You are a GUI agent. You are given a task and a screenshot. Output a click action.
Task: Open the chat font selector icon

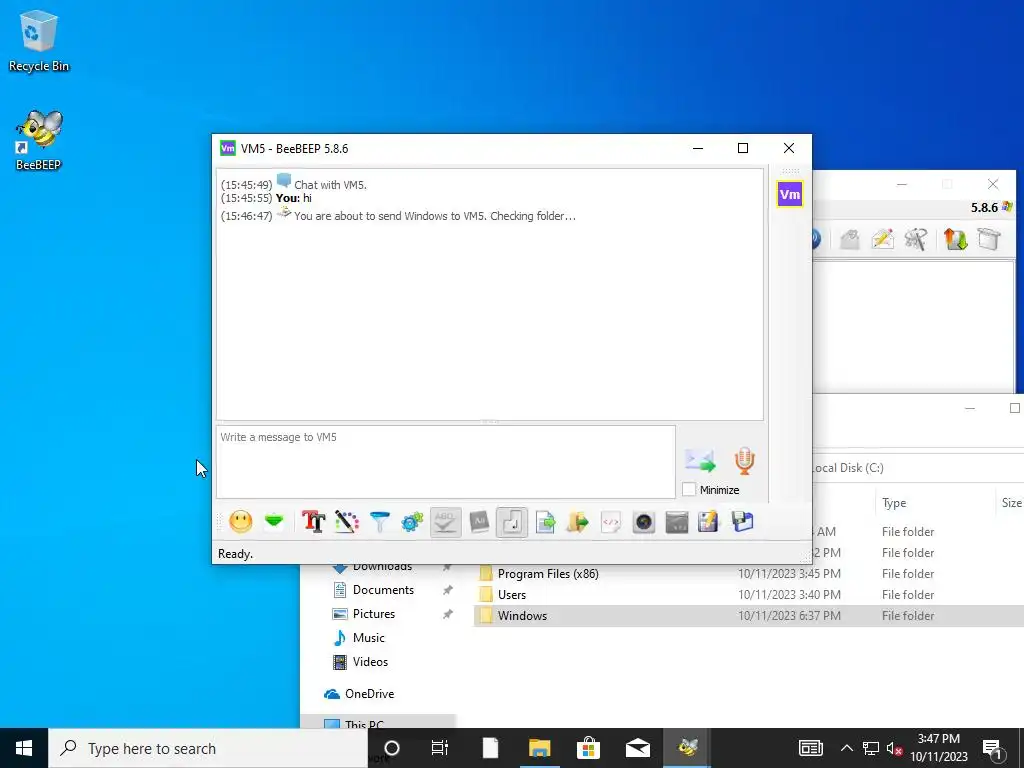pos(313,522)
